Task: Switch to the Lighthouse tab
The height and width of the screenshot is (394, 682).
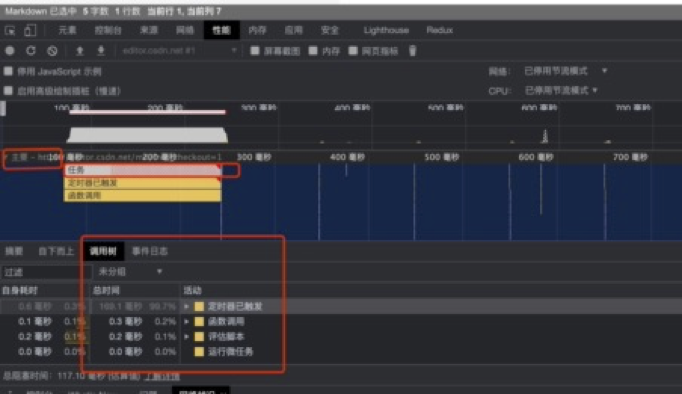Action: point(386,30)
